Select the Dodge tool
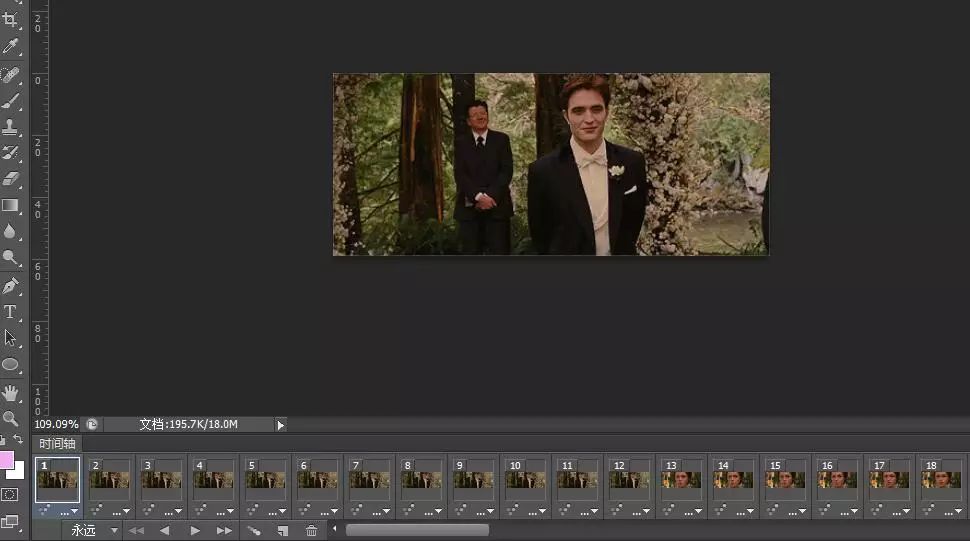The width and height of the screenshot is (970, 541). click(x=11, y=257)
